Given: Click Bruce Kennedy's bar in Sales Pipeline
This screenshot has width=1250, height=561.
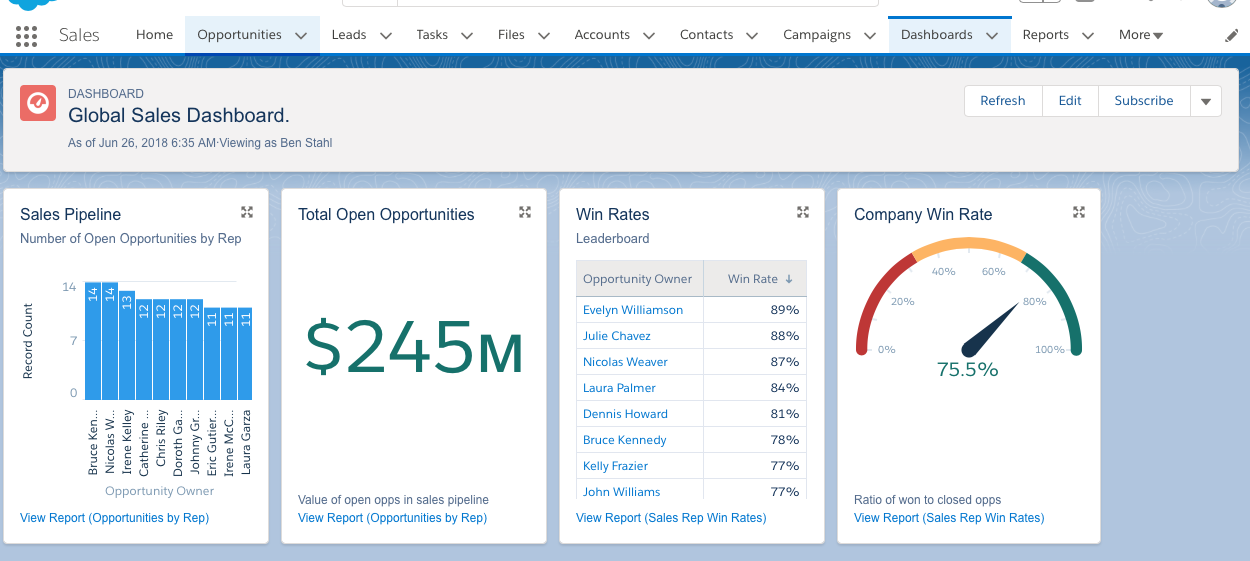Looking at the screenshot, I should tap(93, 342).
